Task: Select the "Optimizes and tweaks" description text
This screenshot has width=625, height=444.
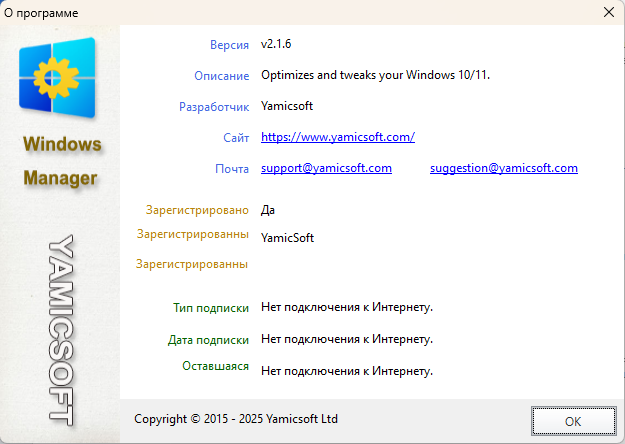Action: tap(375, 75)
